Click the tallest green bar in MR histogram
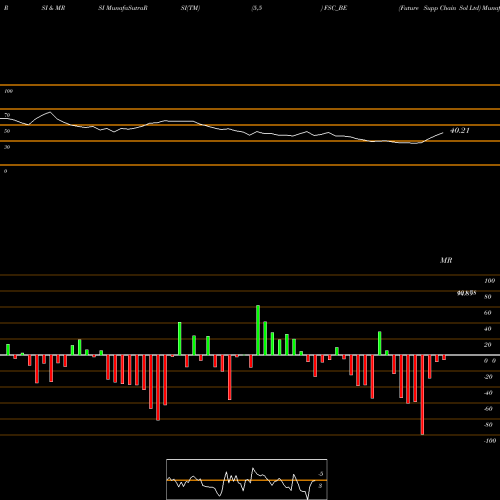This screenshot has width=500, height=500. (x=258, y=330)
